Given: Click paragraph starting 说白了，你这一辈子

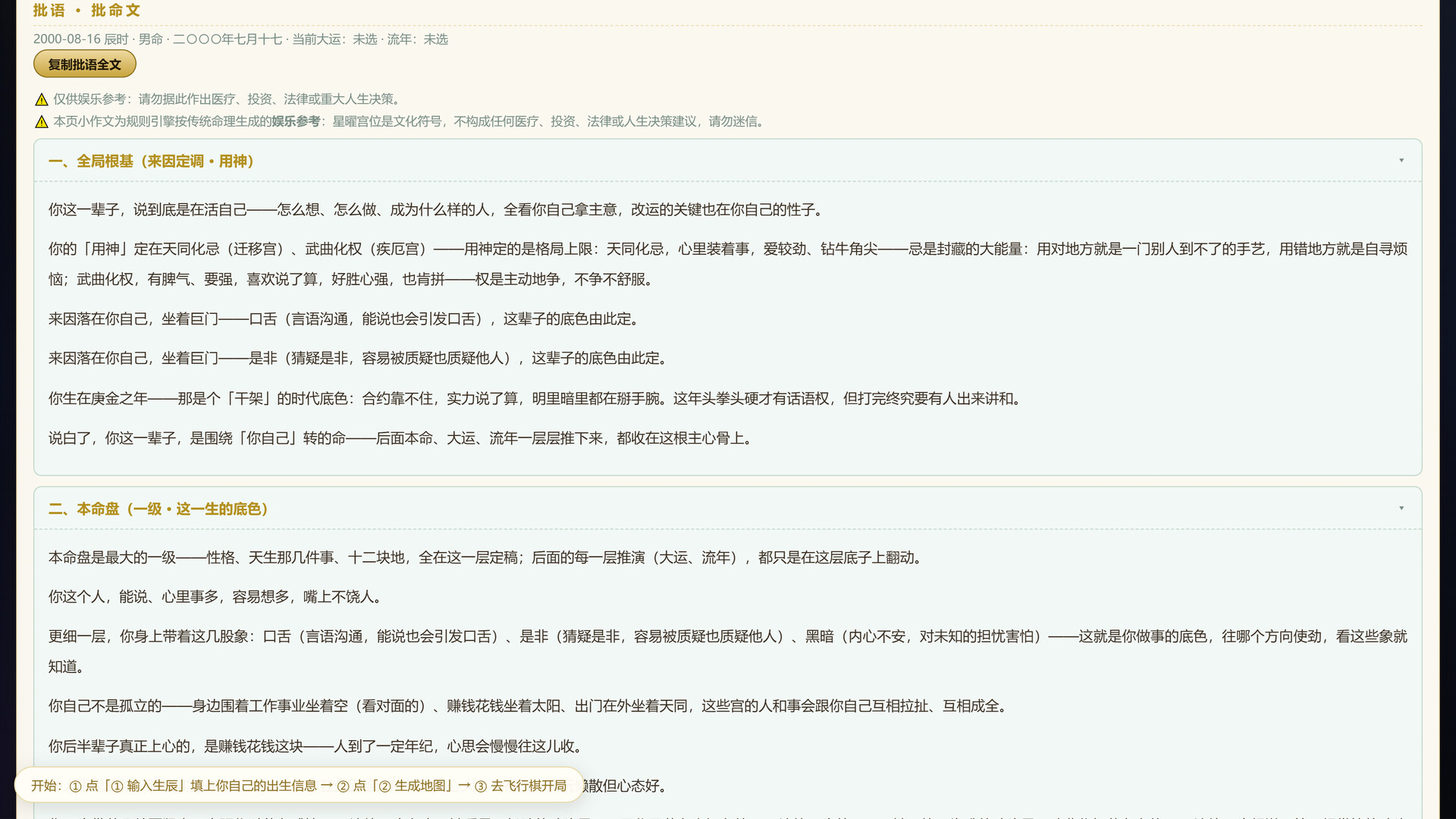Looking at the screenshot, I should (403, 438).
